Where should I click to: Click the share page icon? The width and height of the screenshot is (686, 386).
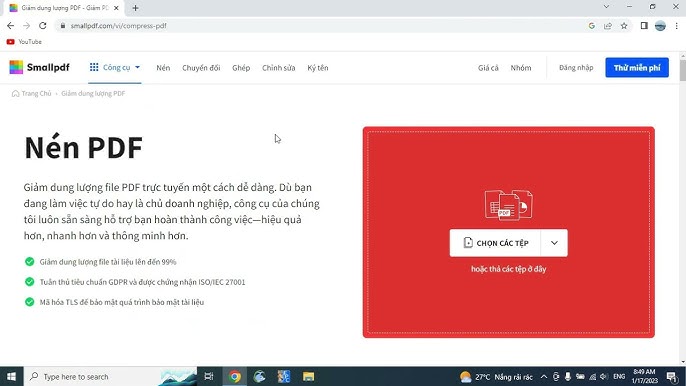[608, 26]
